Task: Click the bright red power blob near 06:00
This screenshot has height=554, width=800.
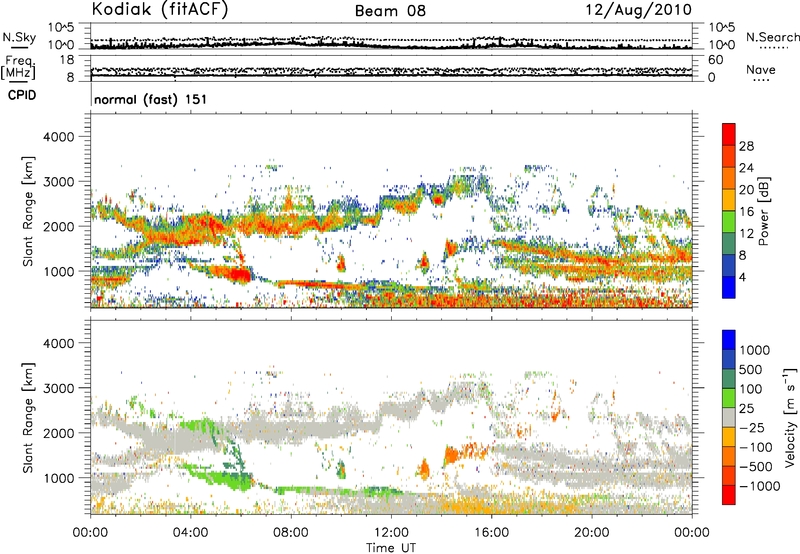Action: (x=240, y=275)
